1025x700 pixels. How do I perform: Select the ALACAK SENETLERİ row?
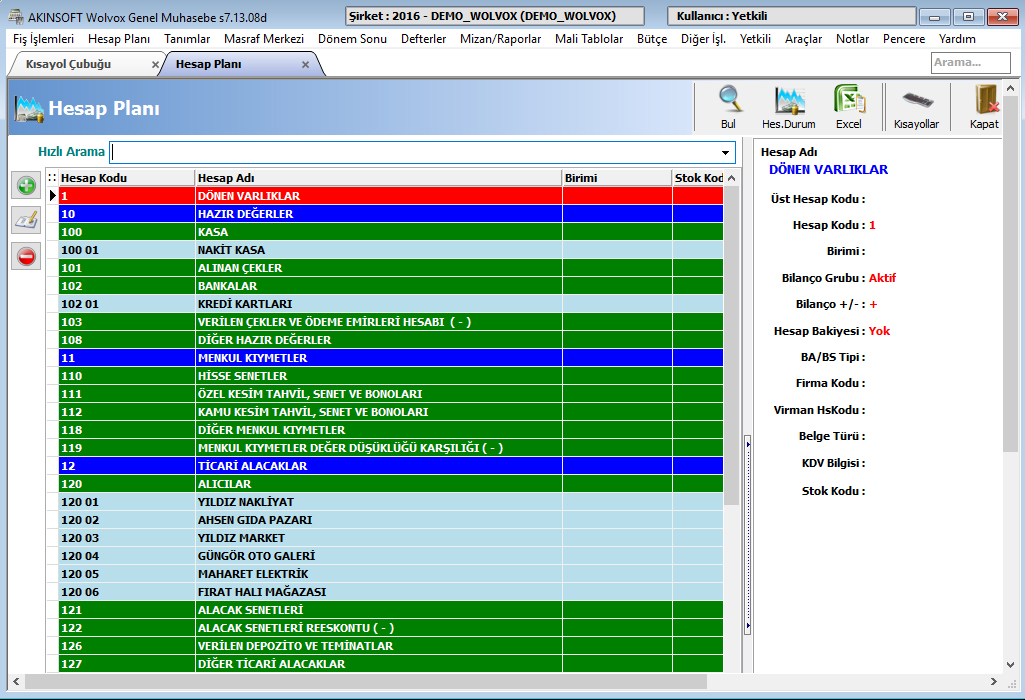click(391, 610)
